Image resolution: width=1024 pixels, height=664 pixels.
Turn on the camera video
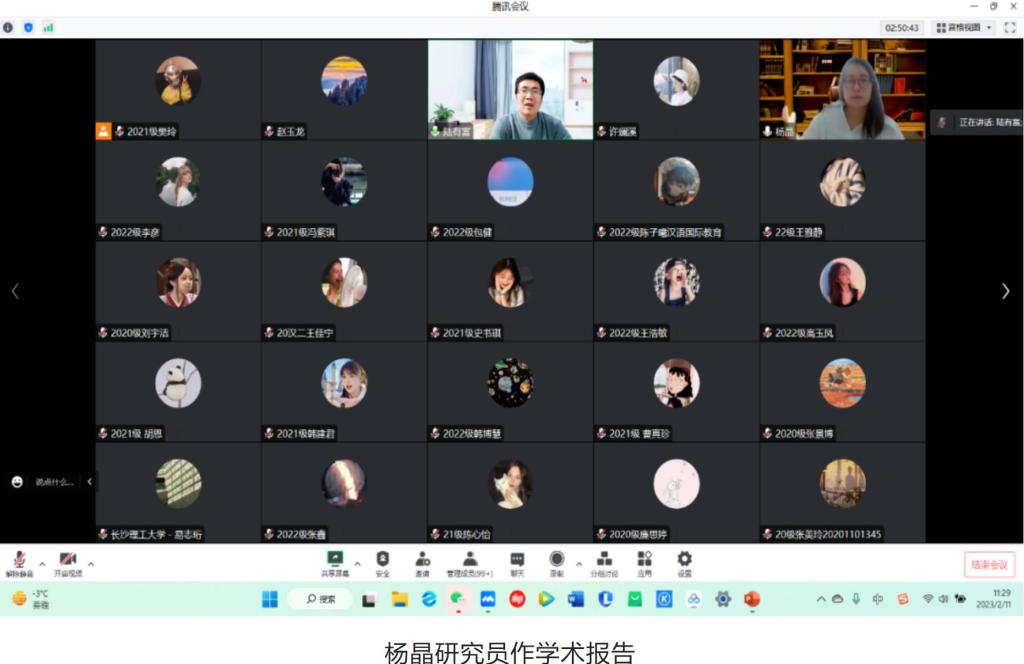(67, 560)
